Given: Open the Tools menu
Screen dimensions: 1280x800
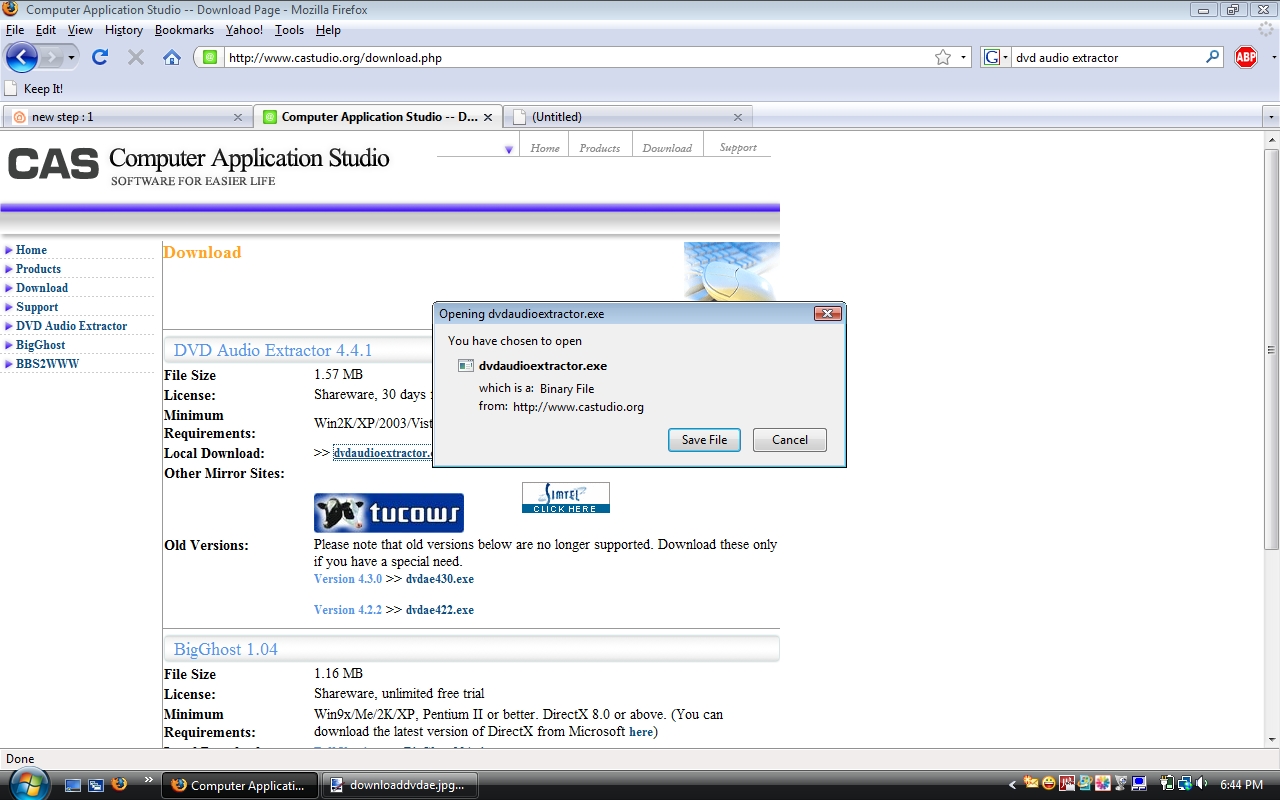Looking at the screenshot, I should [289, 30].
